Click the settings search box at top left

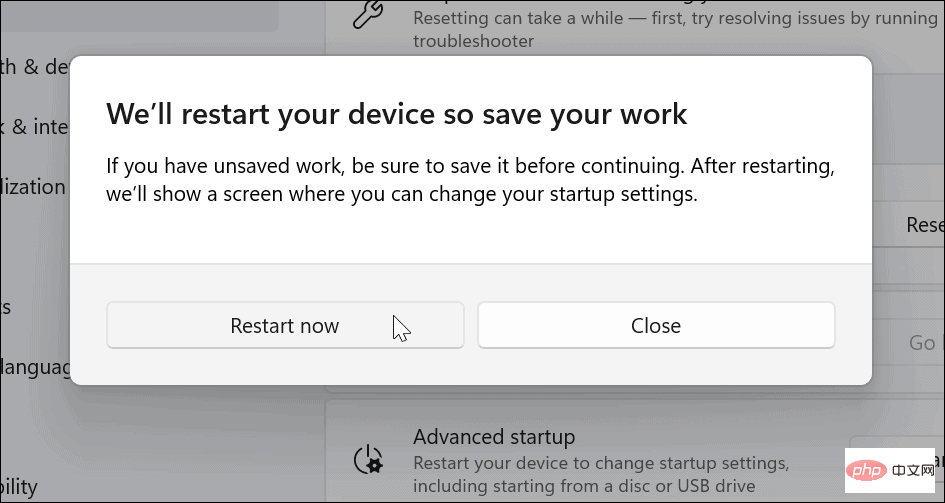click(x=139, y=16)
